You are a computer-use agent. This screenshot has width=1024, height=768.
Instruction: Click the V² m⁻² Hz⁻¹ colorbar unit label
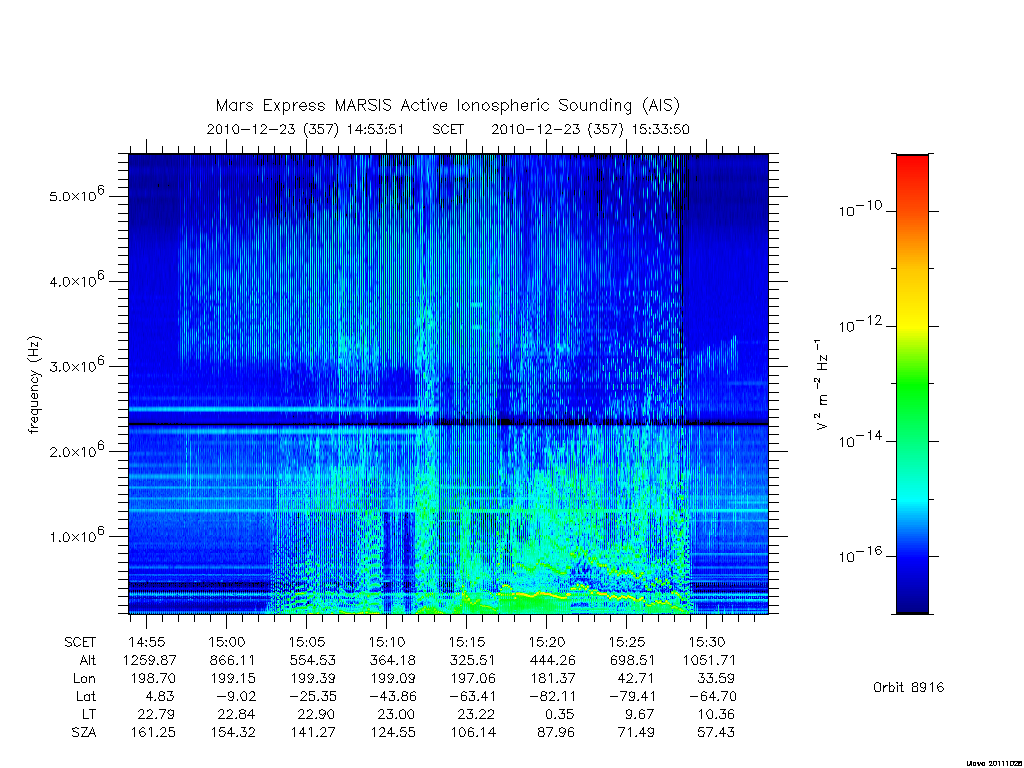[822, 385]
